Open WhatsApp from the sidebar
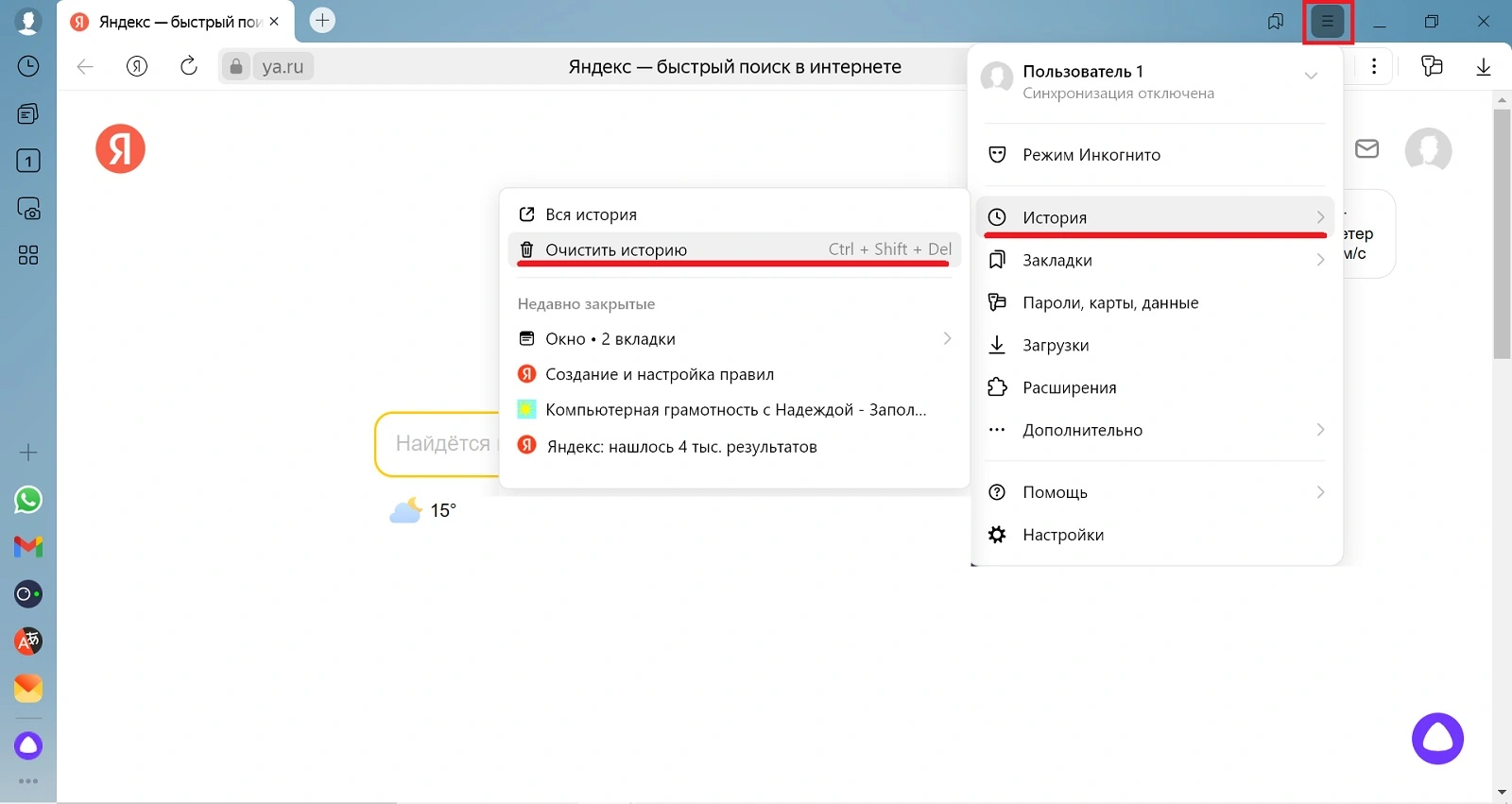Image resolution: width=1512 pixels, height=804 pixels. 28,500
